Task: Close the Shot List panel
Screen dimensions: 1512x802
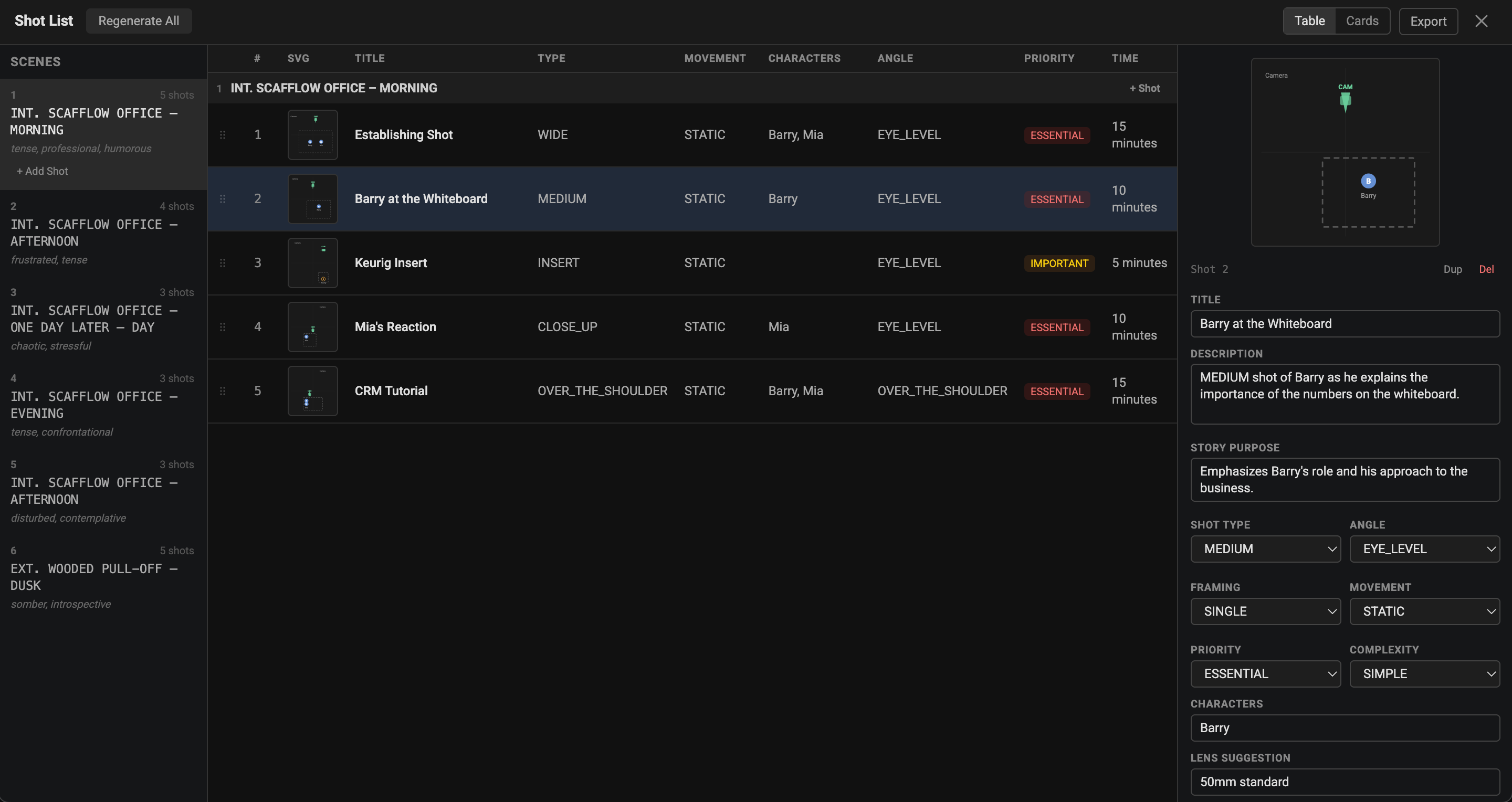Action: (x=1481, y=21)
